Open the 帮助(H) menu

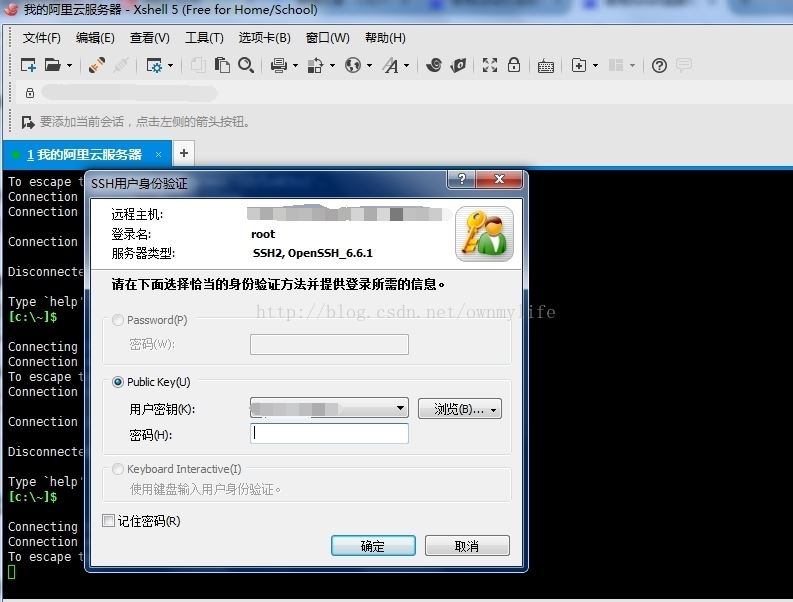pos(385,38)
